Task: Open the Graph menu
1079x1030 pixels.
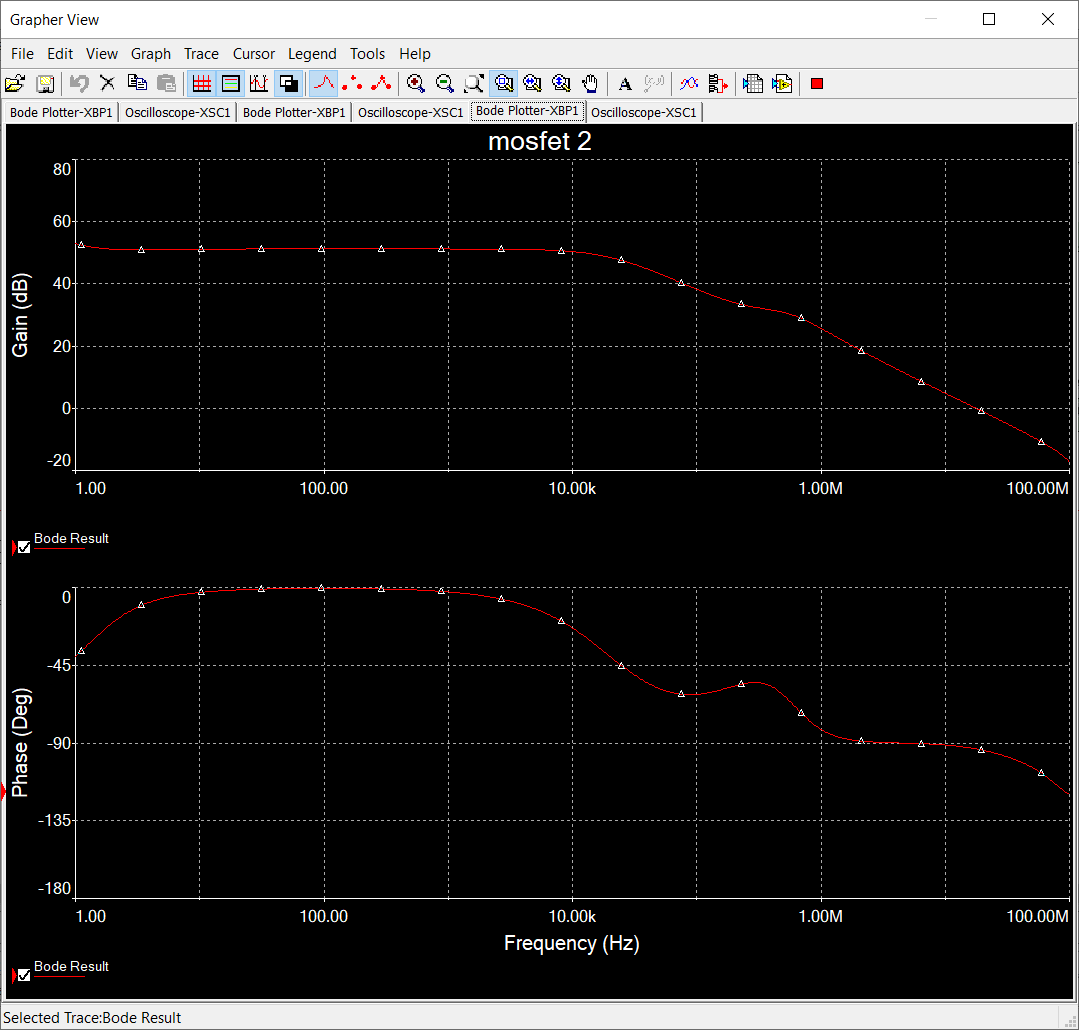Action: (151, 54)
